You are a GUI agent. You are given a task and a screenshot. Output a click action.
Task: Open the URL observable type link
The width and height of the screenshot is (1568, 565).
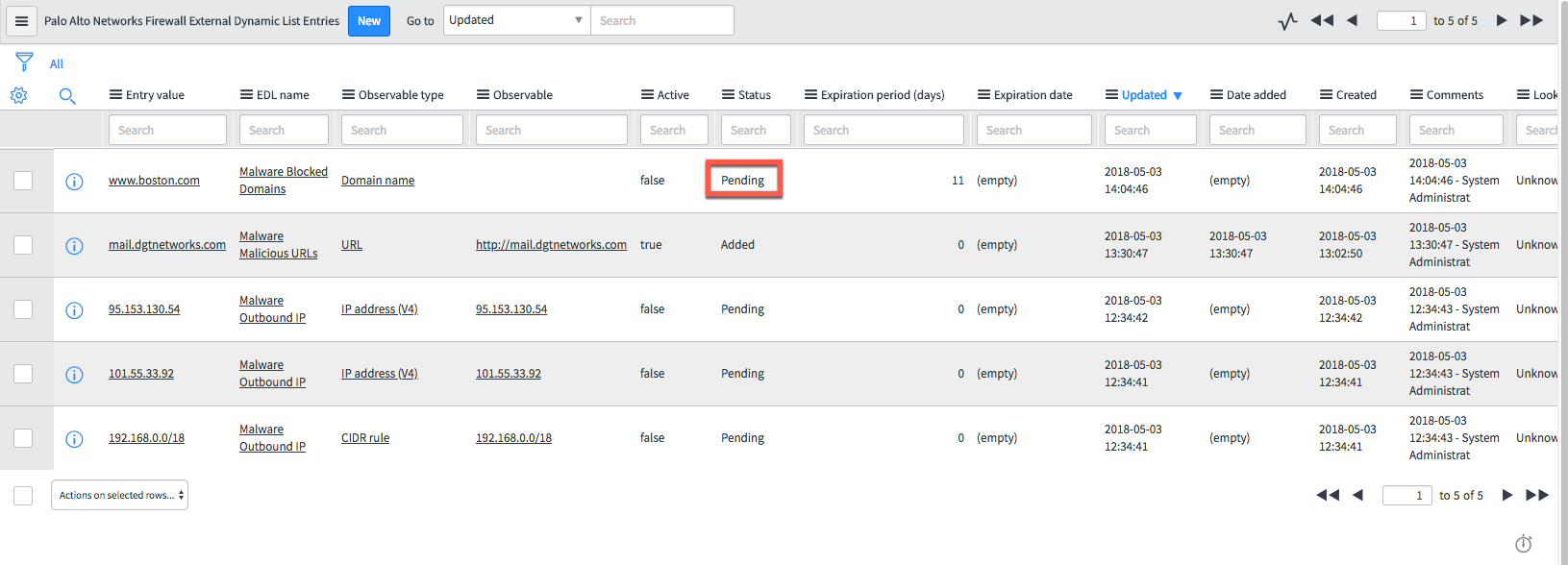tap(352, 245)
